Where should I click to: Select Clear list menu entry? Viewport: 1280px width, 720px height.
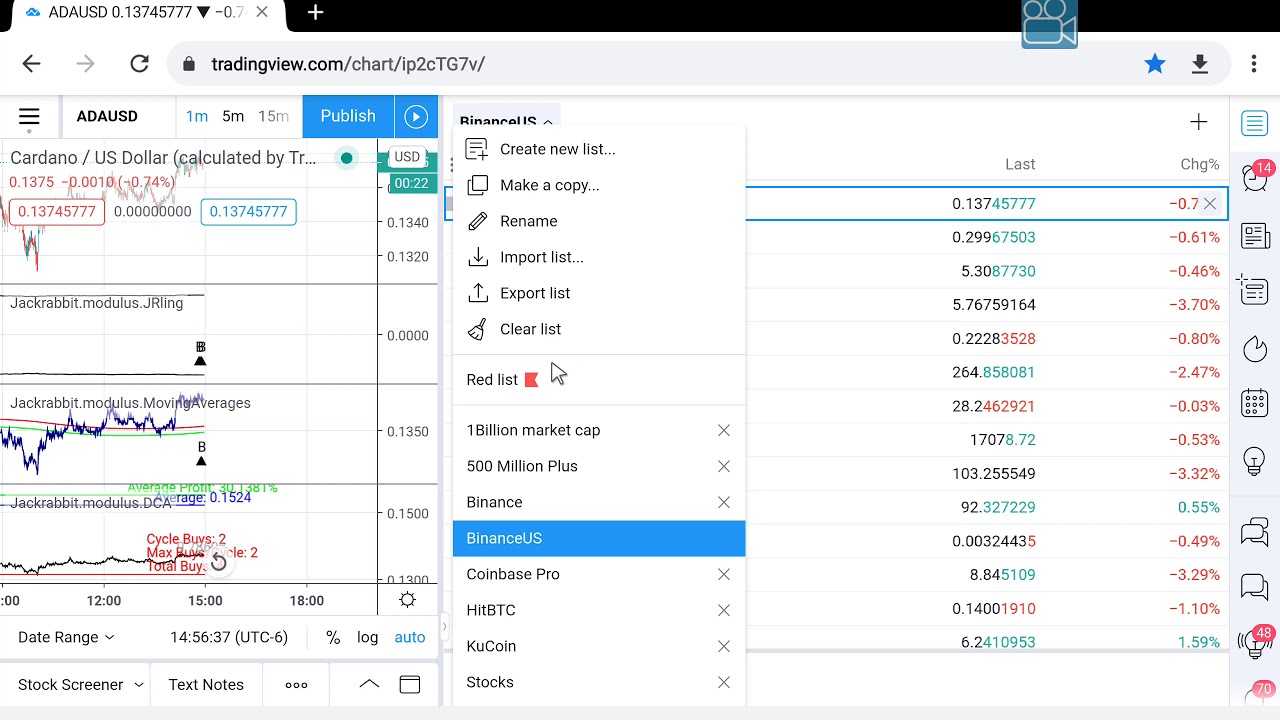point(599,329)
